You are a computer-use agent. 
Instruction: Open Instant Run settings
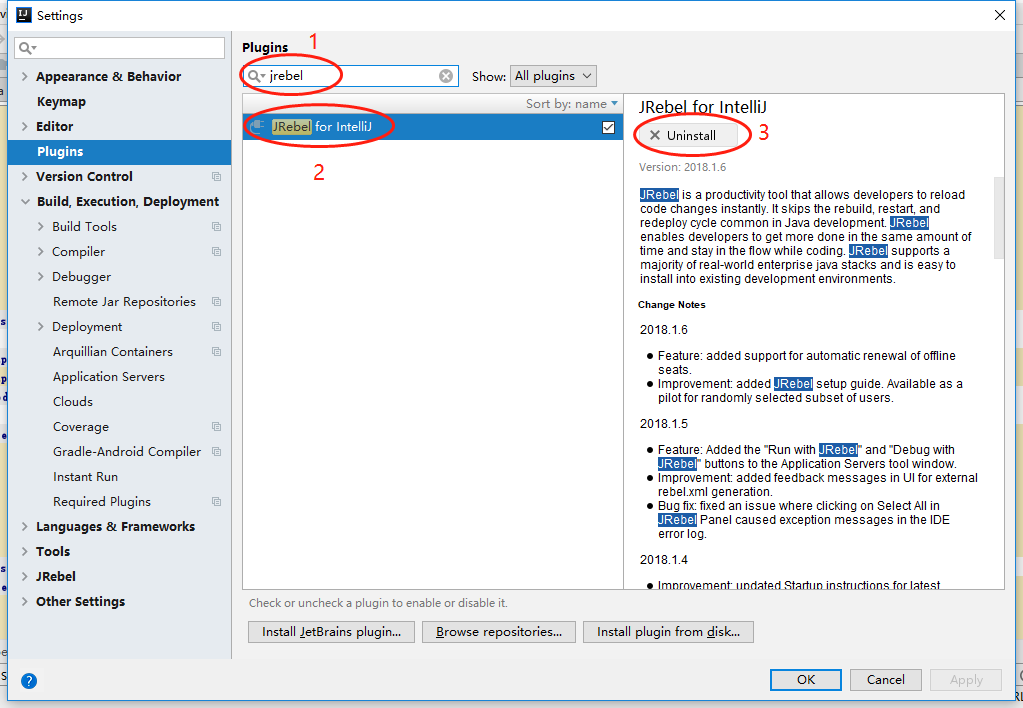[x=85, y=477]
